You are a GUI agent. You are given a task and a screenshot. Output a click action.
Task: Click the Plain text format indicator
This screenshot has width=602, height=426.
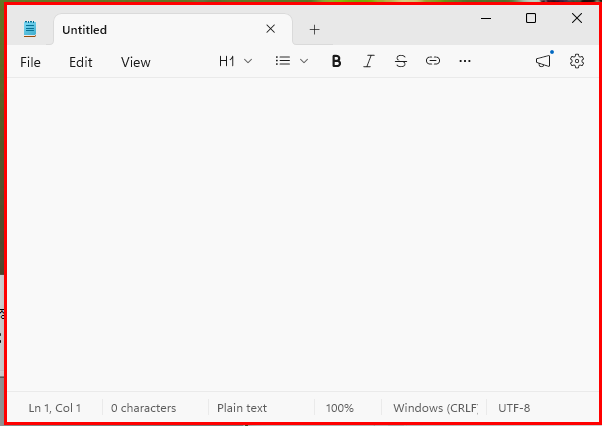(x=242, y=408)
